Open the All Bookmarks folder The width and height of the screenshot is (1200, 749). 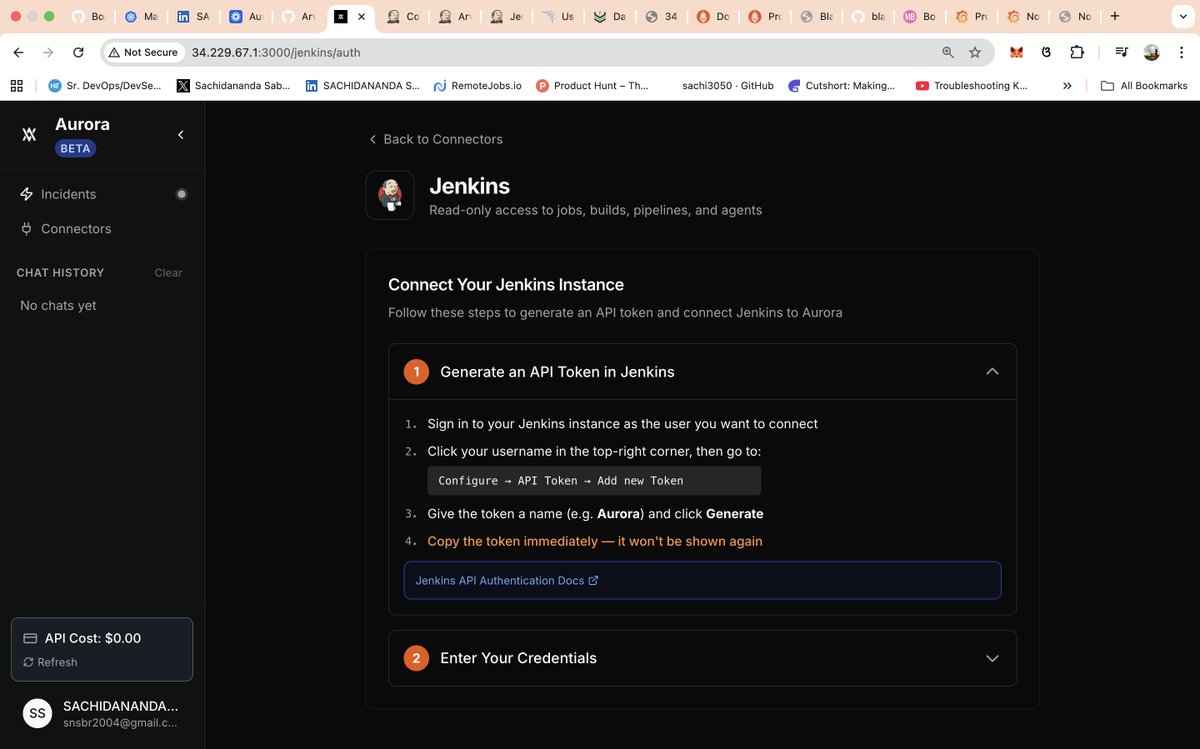tap(1144, 86)
